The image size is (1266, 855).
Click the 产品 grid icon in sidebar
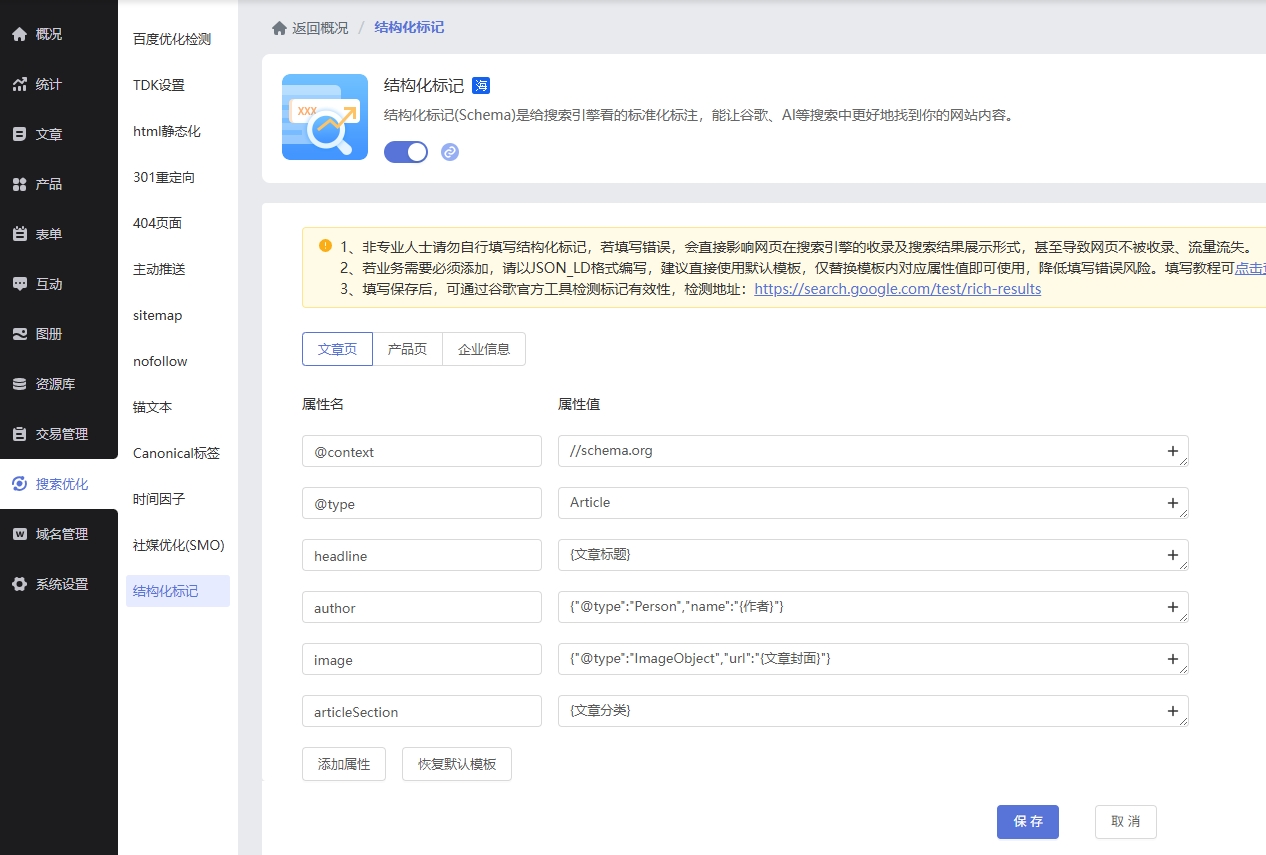[x=20, y=184]
